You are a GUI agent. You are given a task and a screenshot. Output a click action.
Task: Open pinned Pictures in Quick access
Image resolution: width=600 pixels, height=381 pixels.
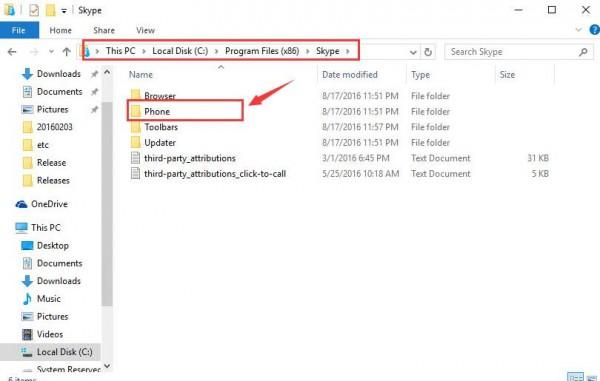(x=52, y=109)
